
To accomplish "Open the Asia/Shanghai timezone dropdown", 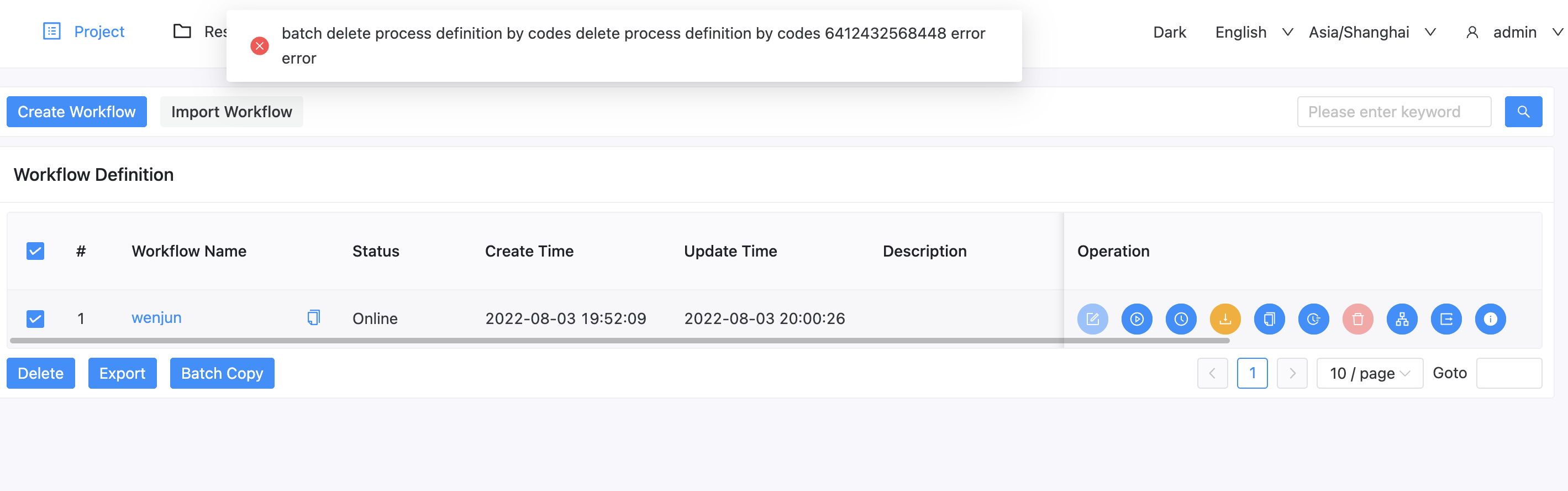I will 1371,32.
